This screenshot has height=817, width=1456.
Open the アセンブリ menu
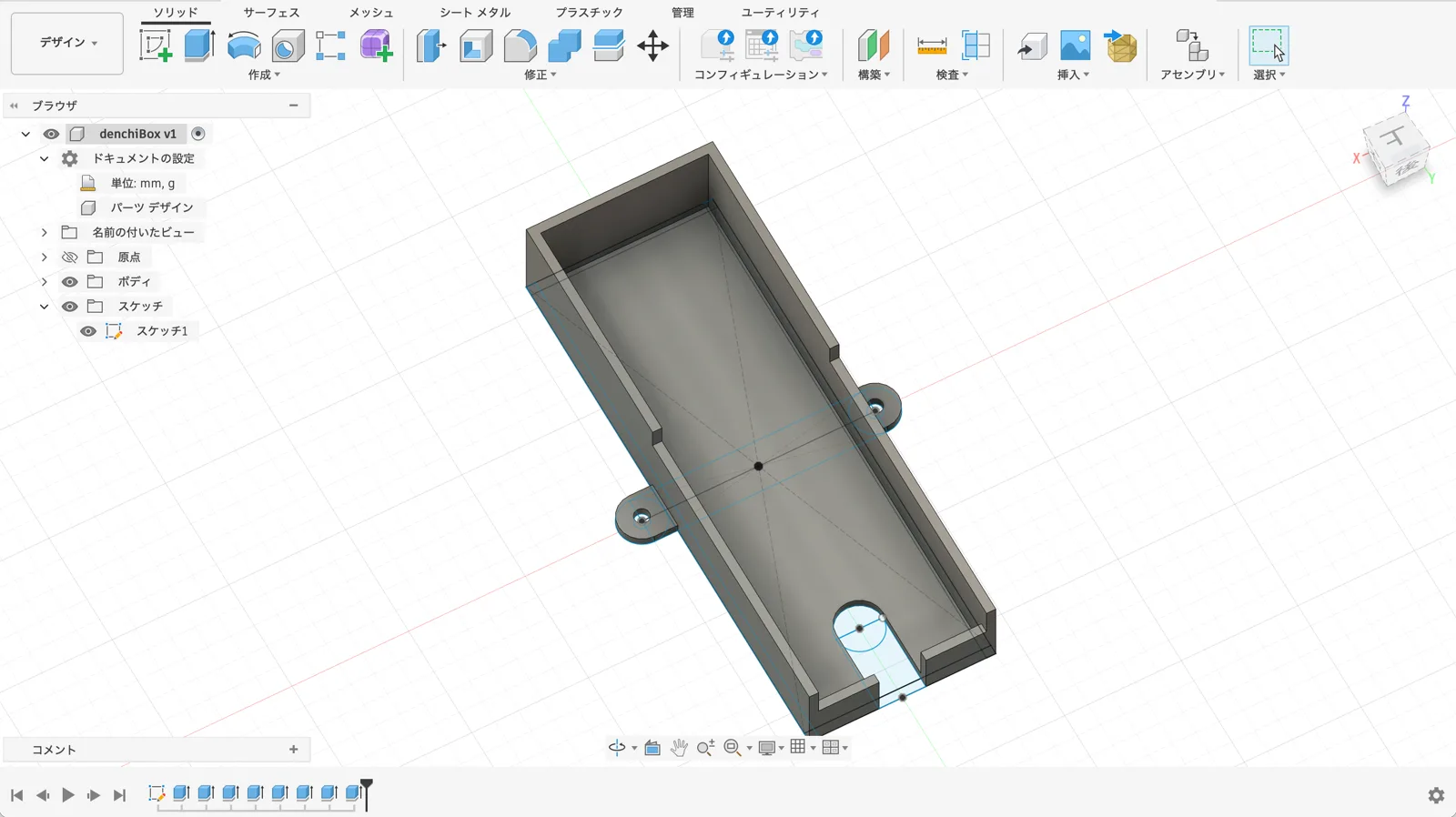pos(1192,75)
